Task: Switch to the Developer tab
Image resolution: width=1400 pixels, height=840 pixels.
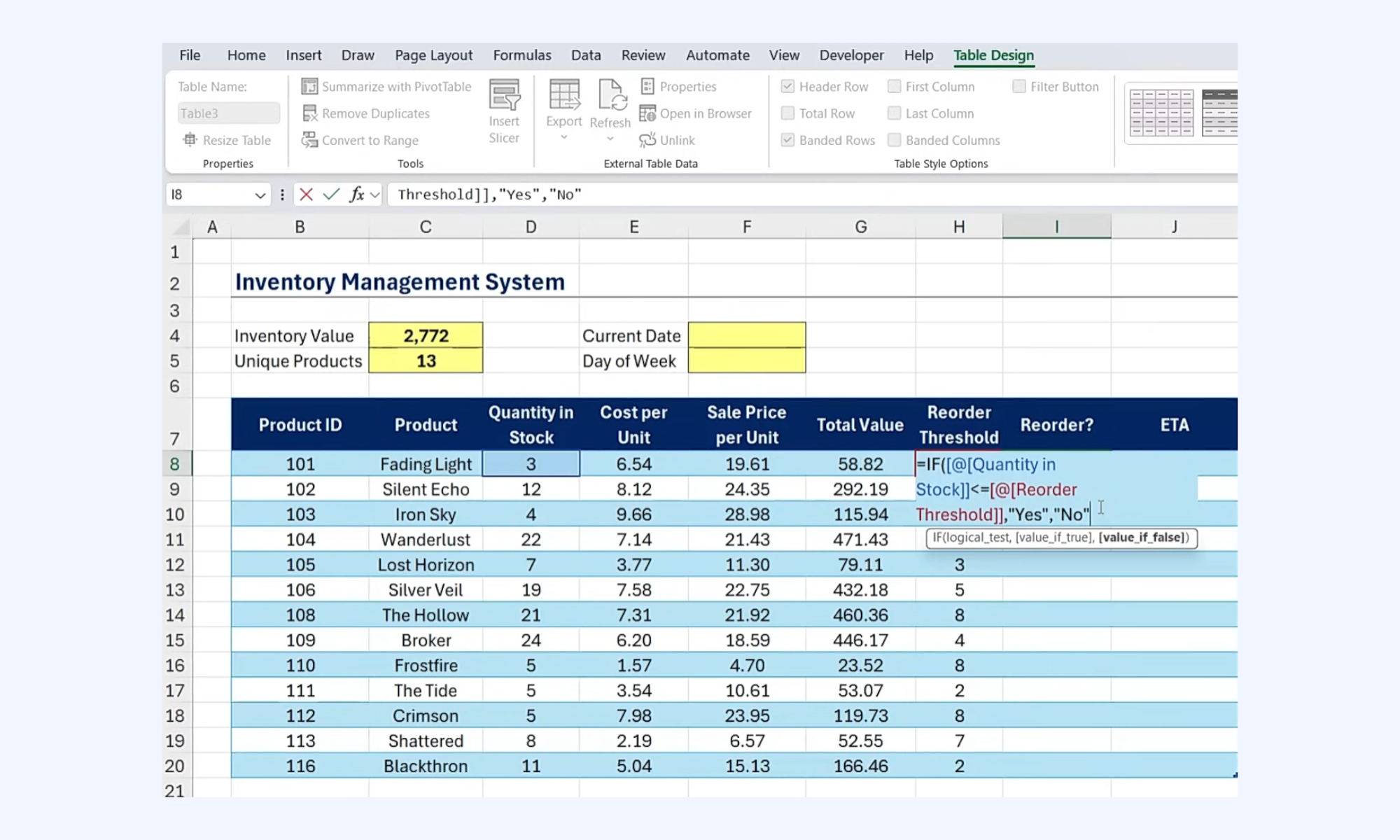Action: (851, 55)
